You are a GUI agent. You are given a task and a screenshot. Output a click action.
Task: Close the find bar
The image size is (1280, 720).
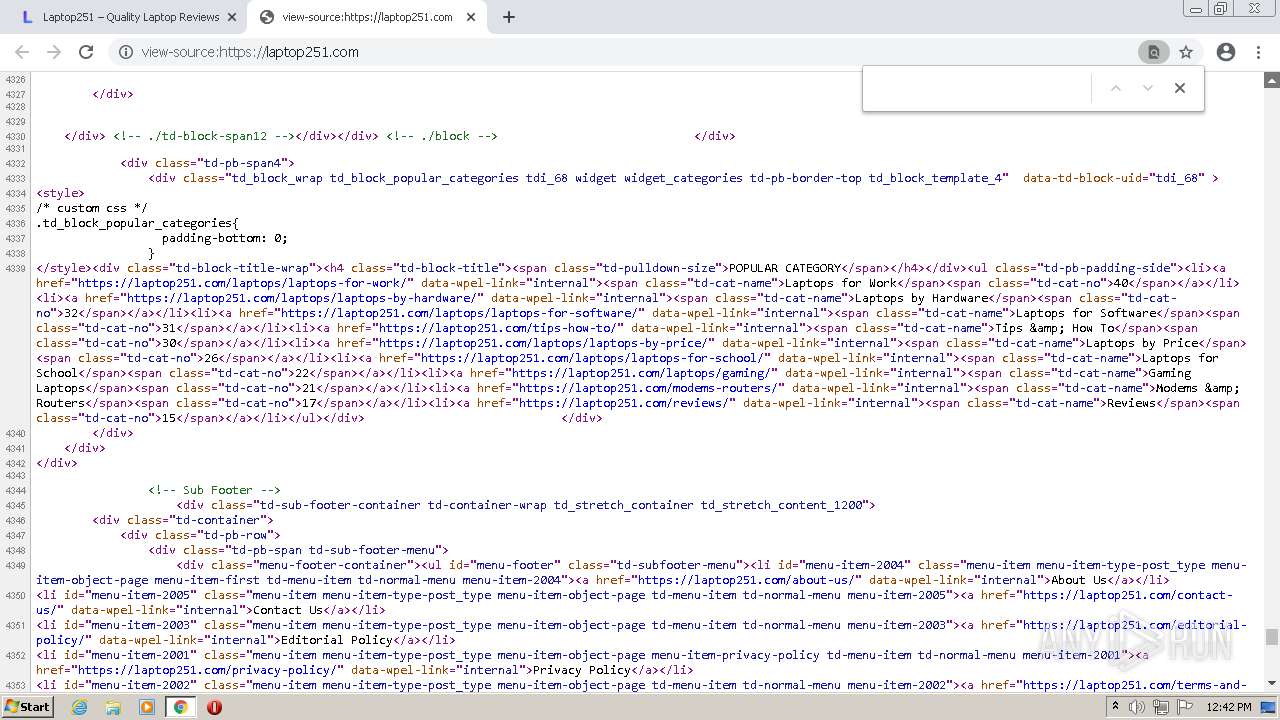click(1180, 88)
